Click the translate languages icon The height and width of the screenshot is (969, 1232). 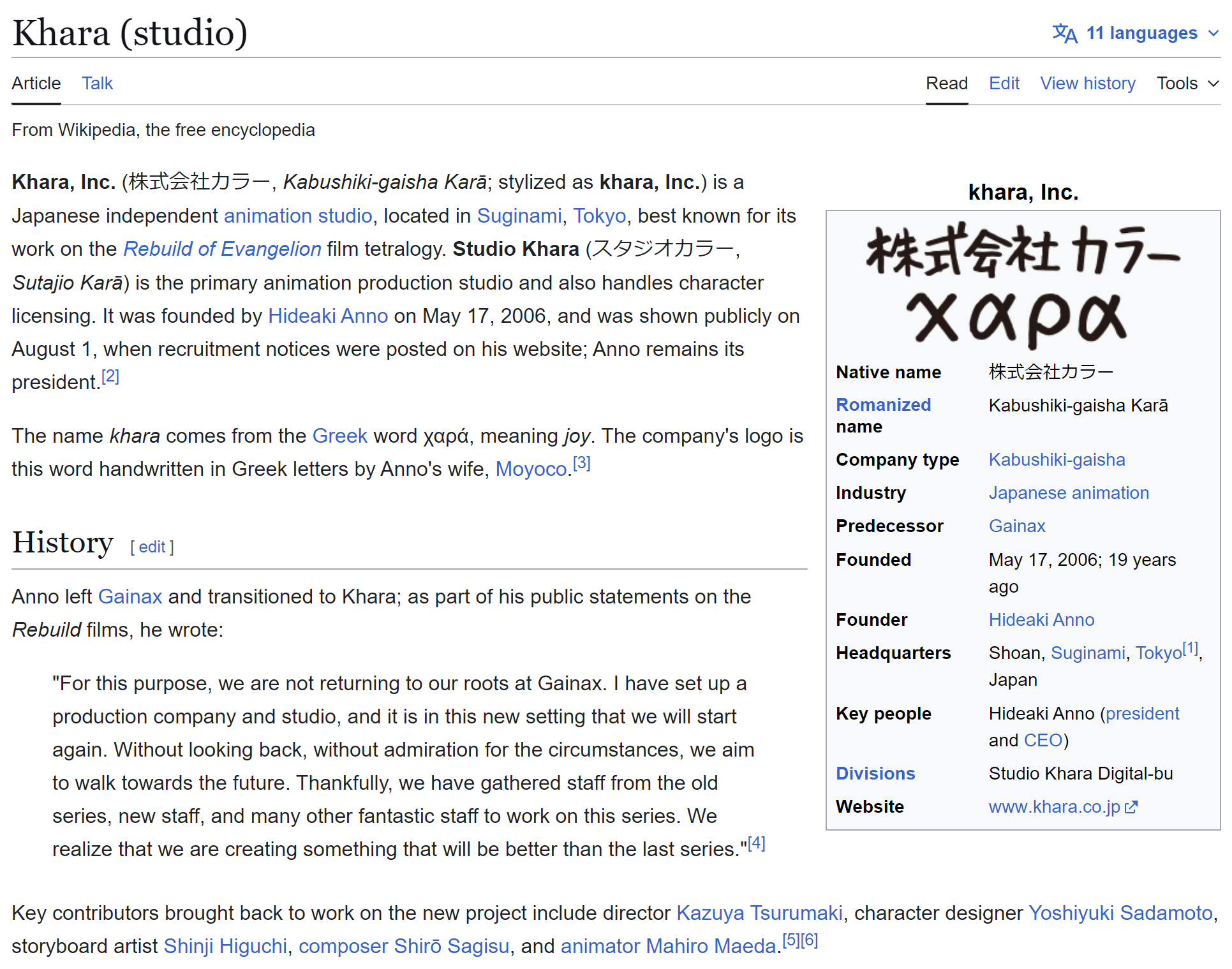point(1064,33)
